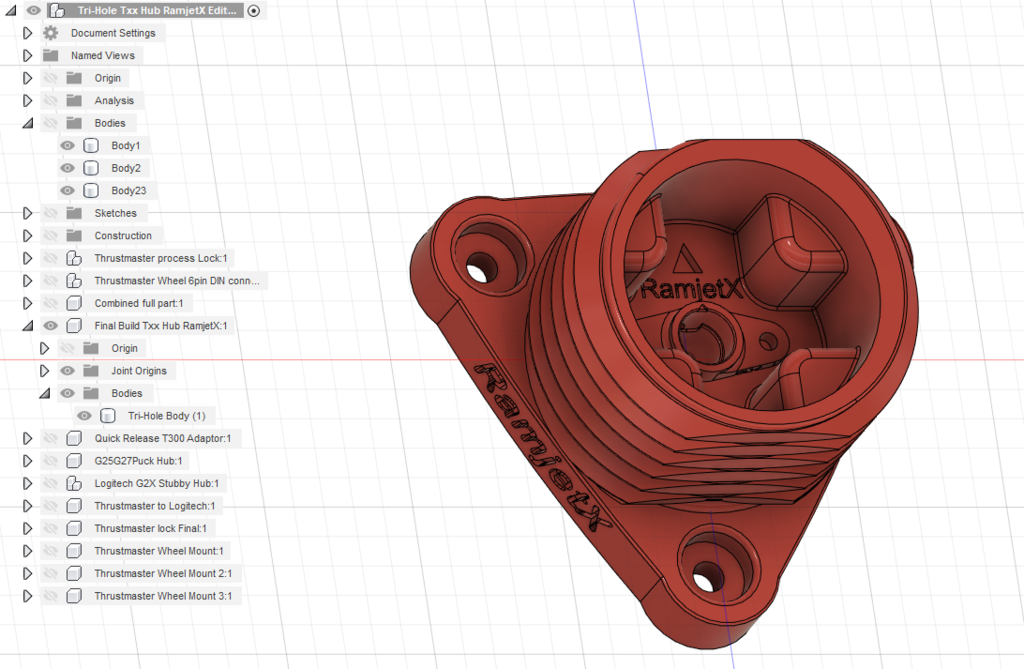Select Thrustmaster to Logitech:1 component label
Viewport: 1024px width, 669px height.
(154, 506)
